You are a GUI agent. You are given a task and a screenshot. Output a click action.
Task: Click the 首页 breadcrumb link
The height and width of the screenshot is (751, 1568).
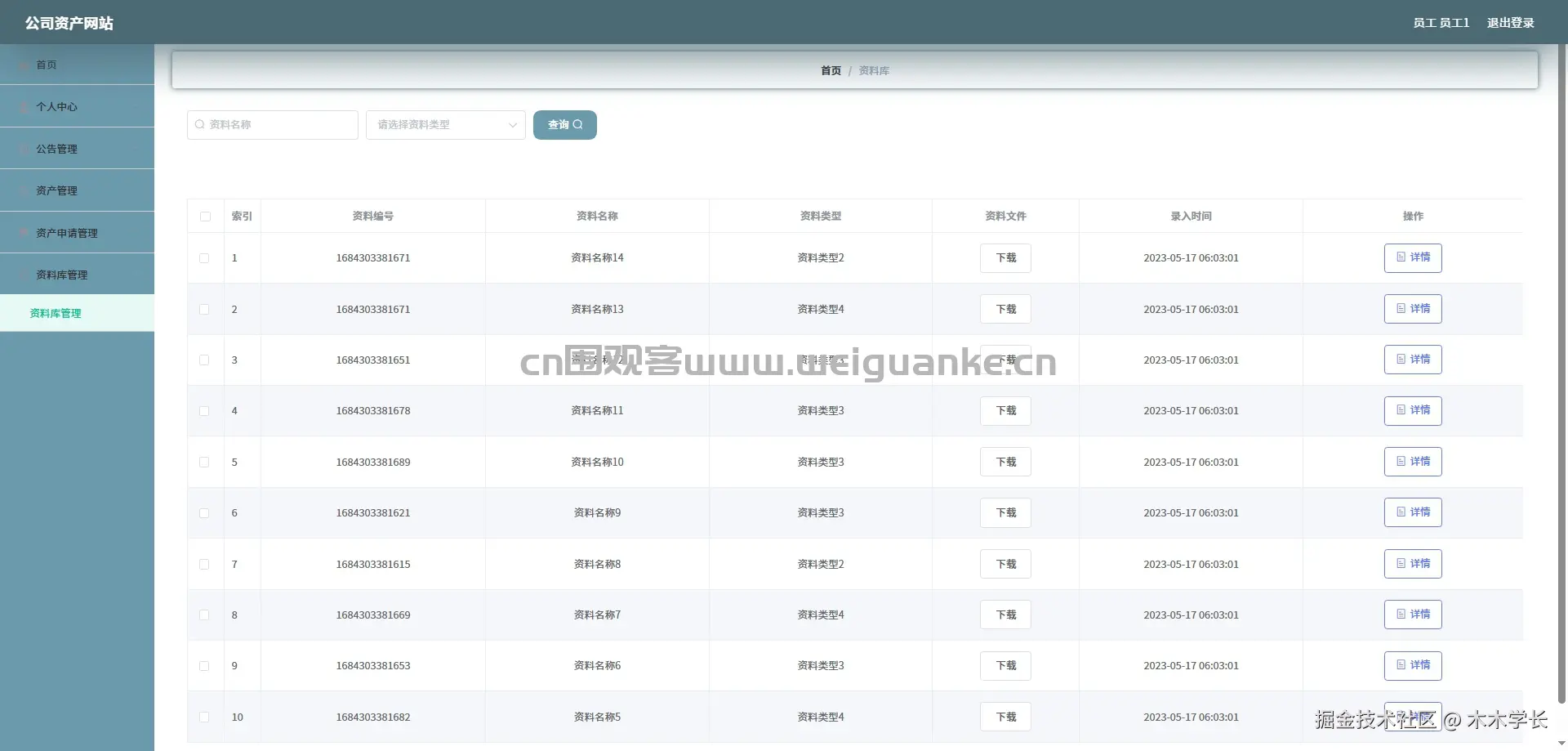point(831,71)
